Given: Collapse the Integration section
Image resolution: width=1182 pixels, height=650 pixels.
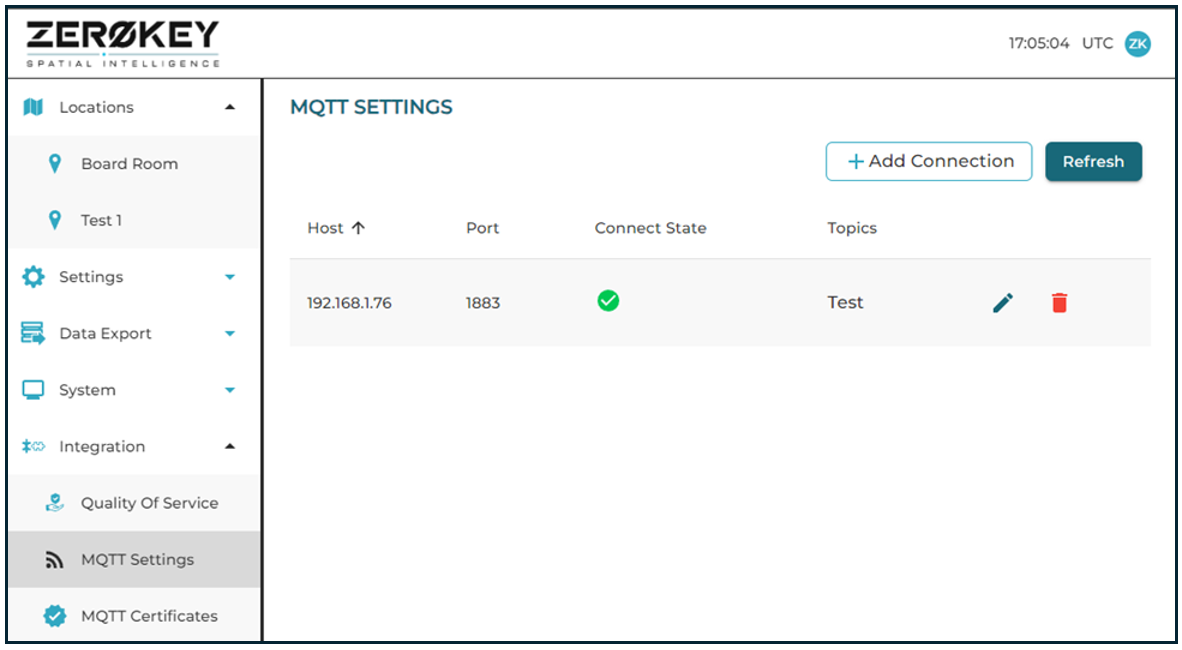Looking at the screenshot, I should [228, 446].
